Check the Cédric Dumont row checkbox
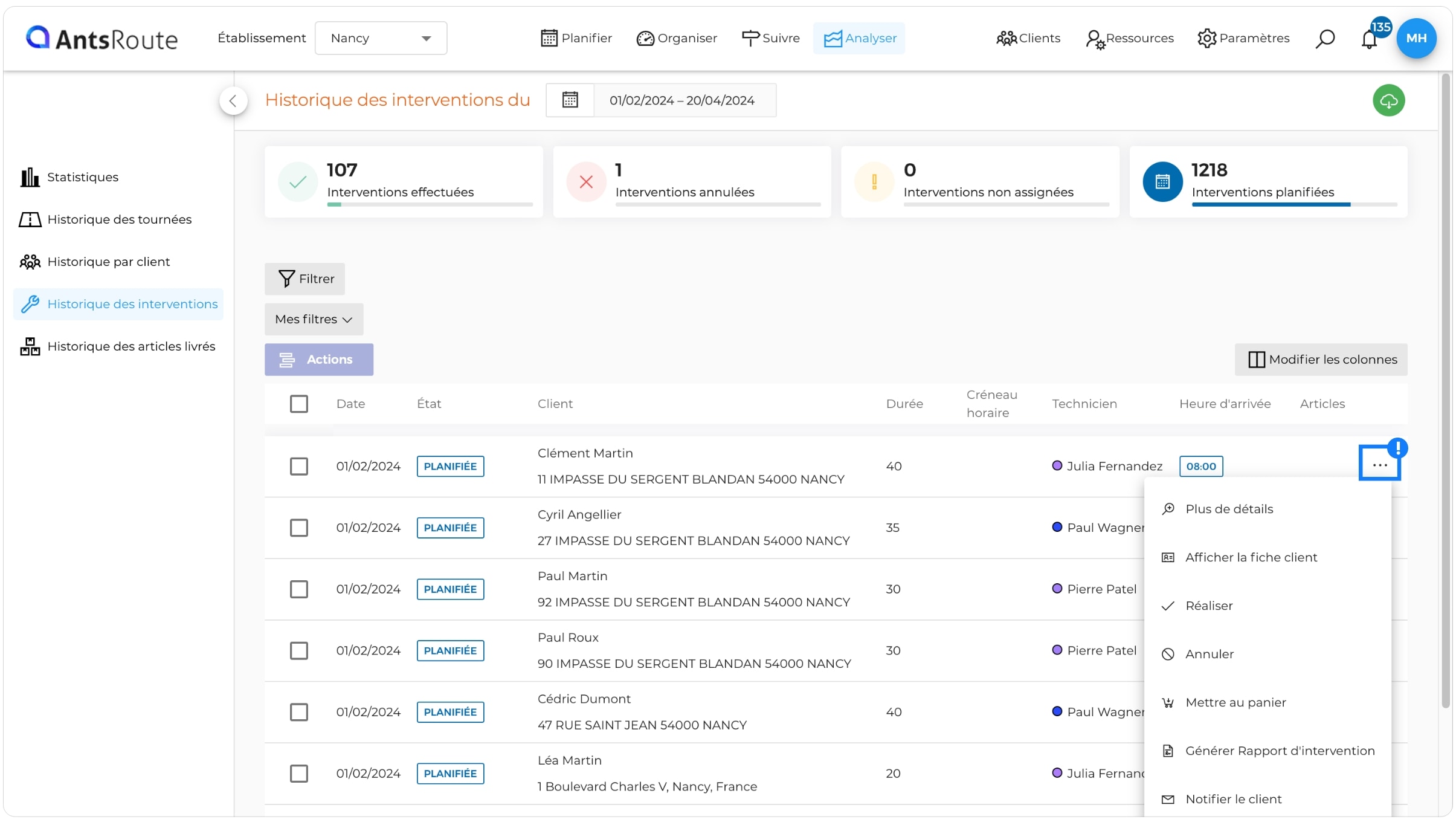This screenshot has width=1456, height=825. [x=298, y=712]
